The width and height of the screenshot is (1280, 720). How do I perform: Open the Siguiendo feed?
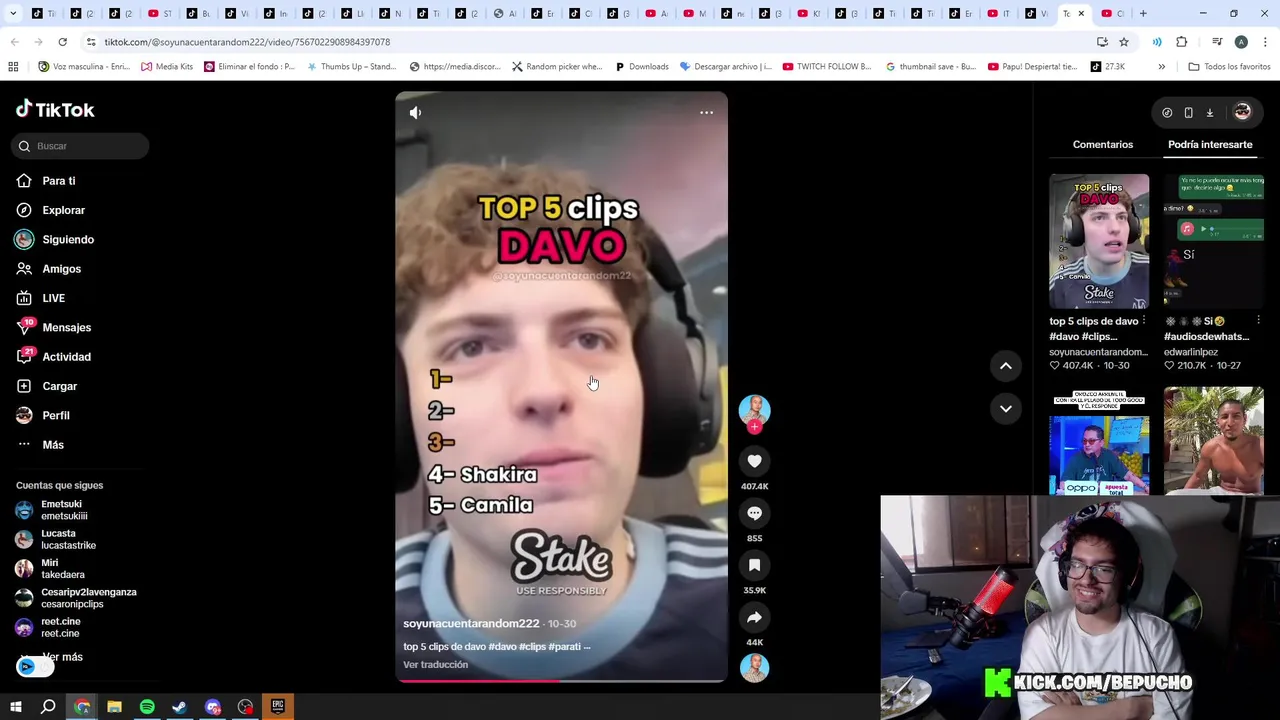tap(68, 240)
